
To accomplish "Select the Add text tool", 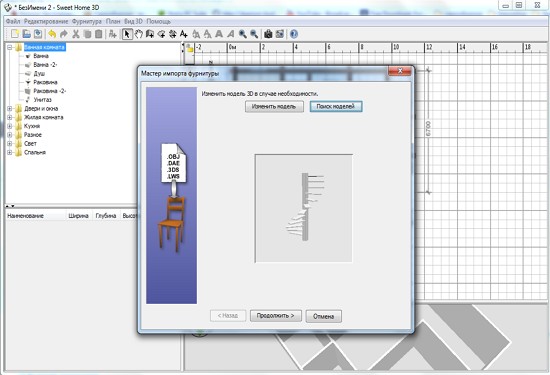I will [x=183, y=34].
